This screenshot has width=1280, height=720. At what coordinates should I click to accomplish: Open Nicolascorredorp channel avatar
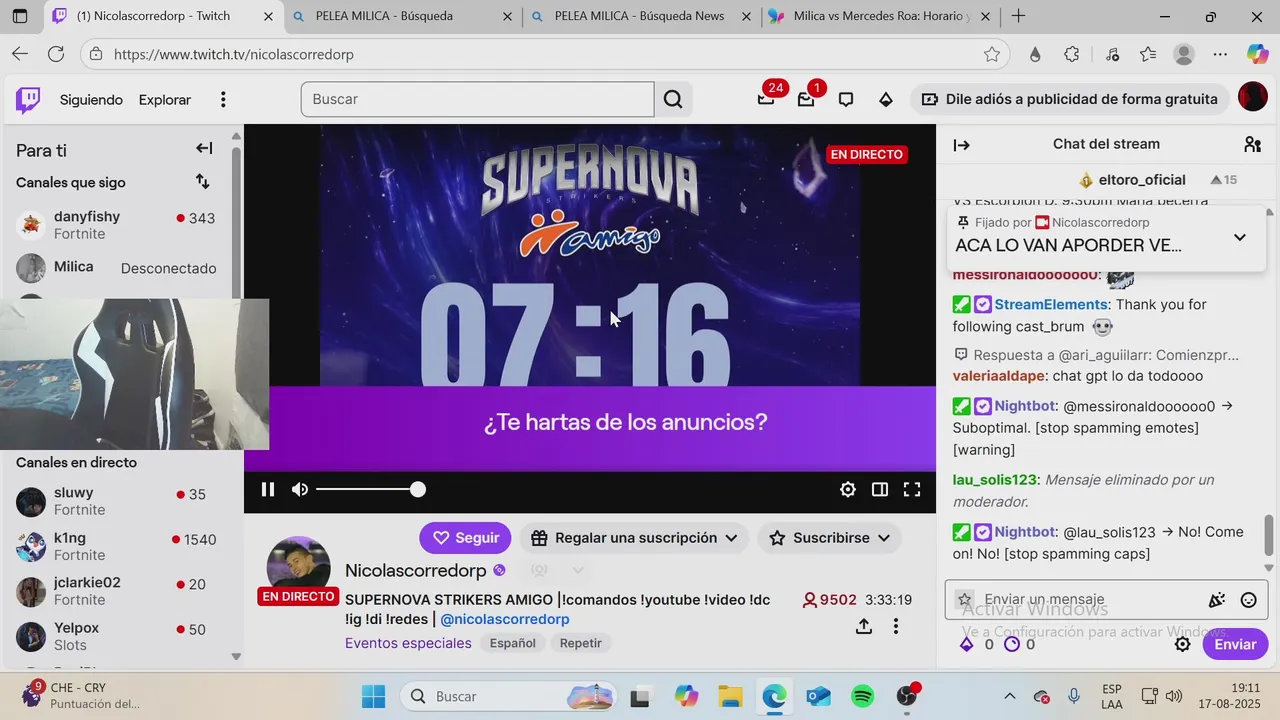tap(298, 567)
